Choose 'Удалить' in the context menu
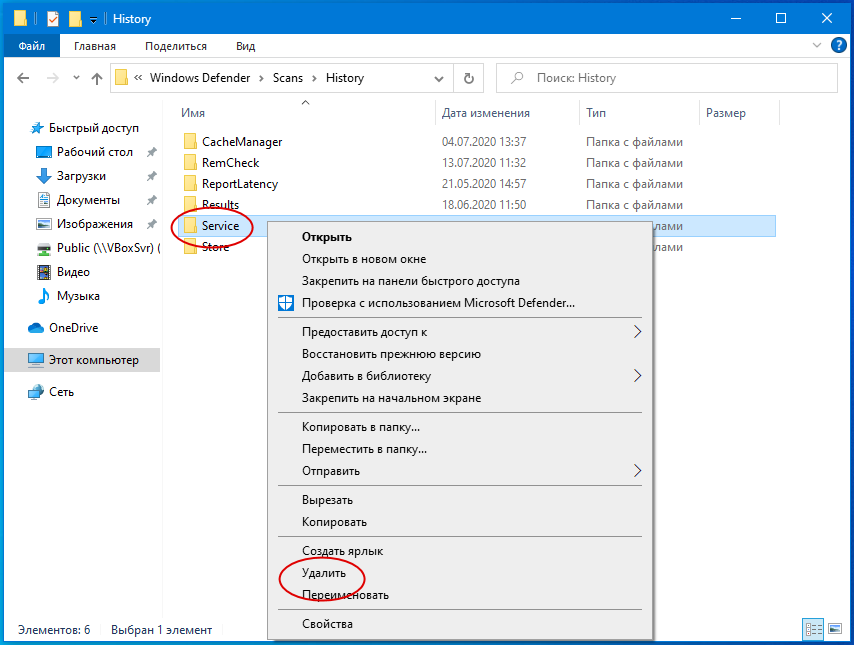854x645 pixels. [324, 573]
